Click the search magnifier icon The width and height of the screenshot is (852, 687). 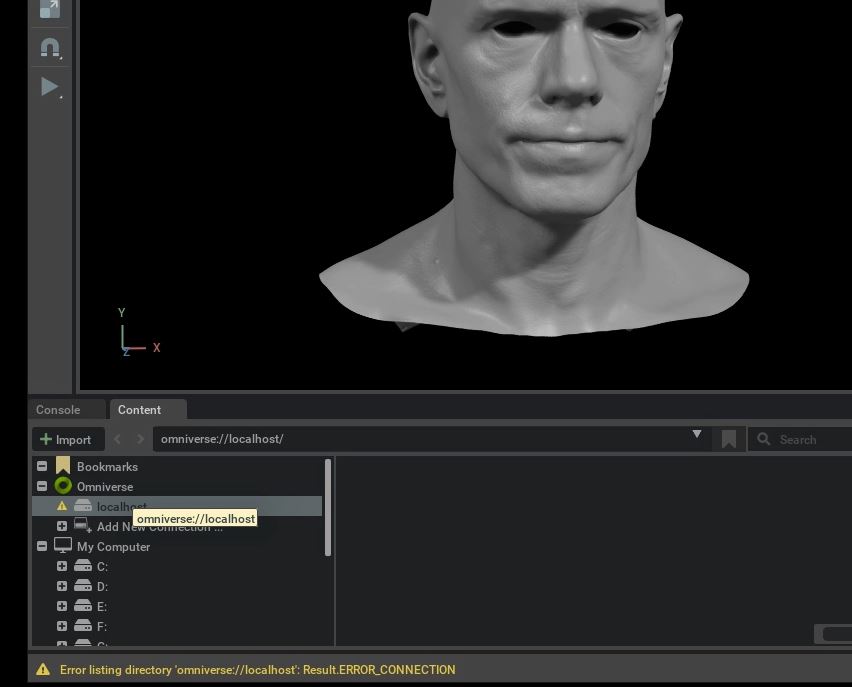point(764,439)
